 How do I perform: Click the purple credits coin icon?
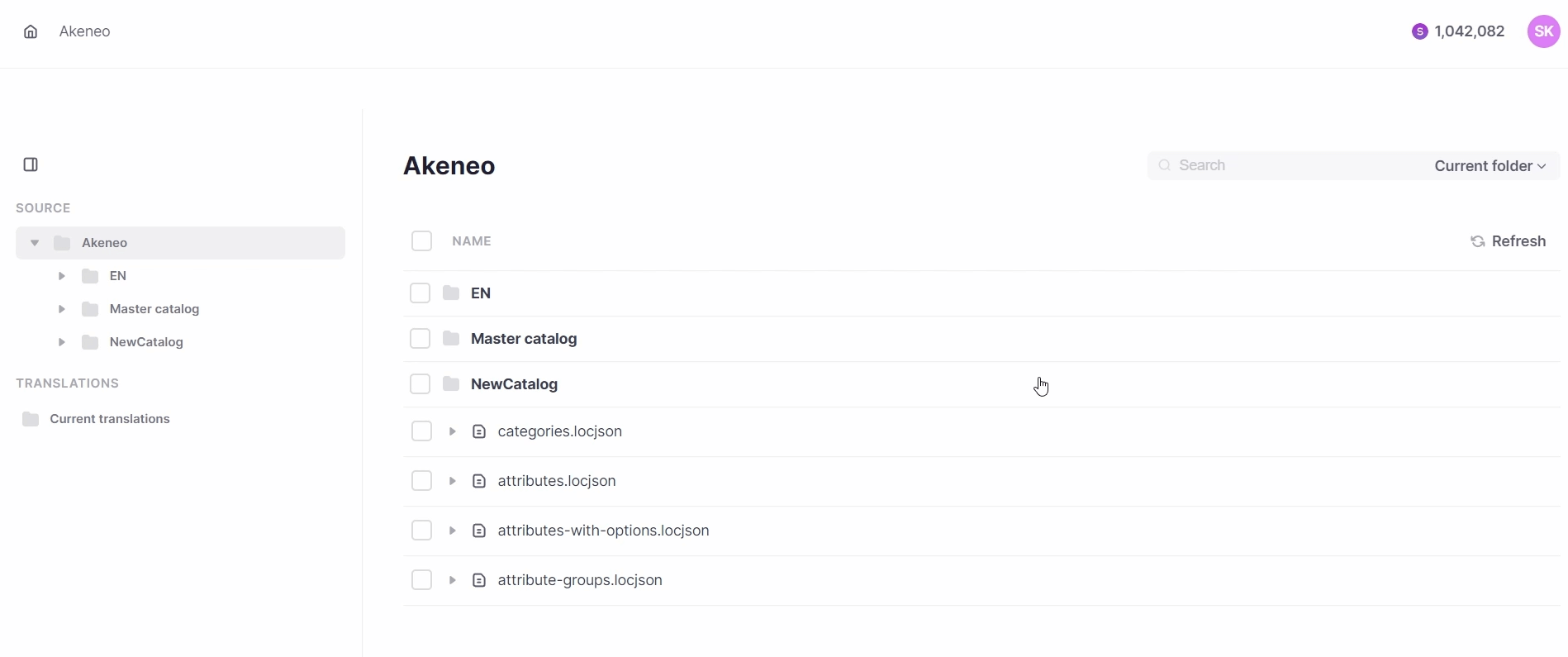(1419, 31)
